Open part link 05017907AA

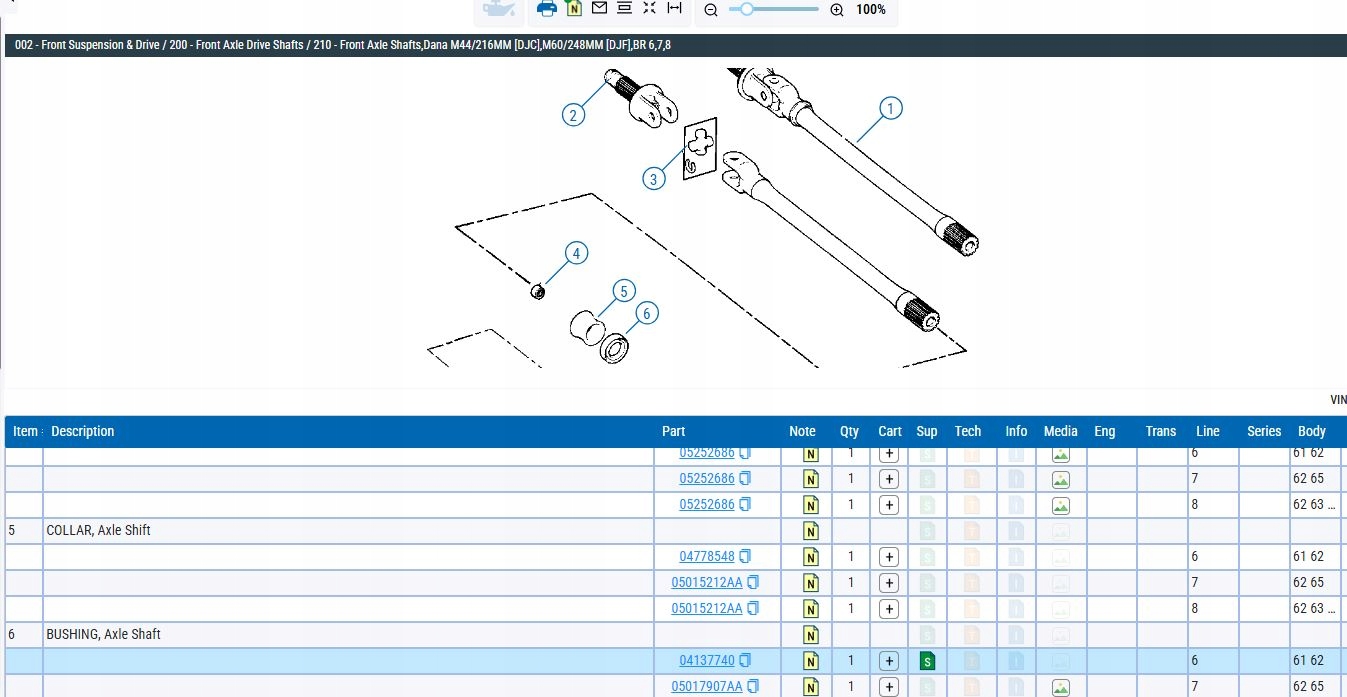[707, 687]
